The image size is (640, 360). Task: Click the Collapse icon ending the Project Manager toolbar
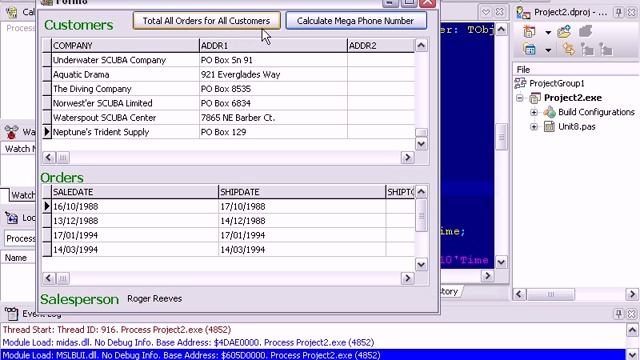click(x=606, y=49)
